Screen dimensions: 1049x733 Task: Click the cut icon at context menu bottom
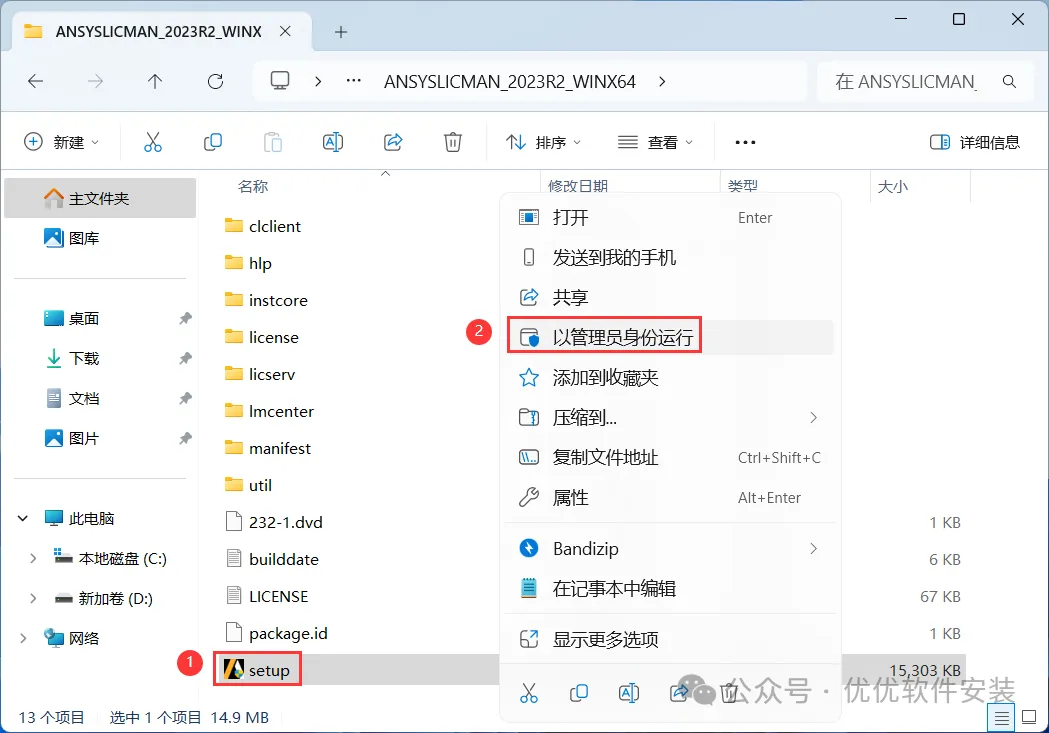(x=529, y=693)
